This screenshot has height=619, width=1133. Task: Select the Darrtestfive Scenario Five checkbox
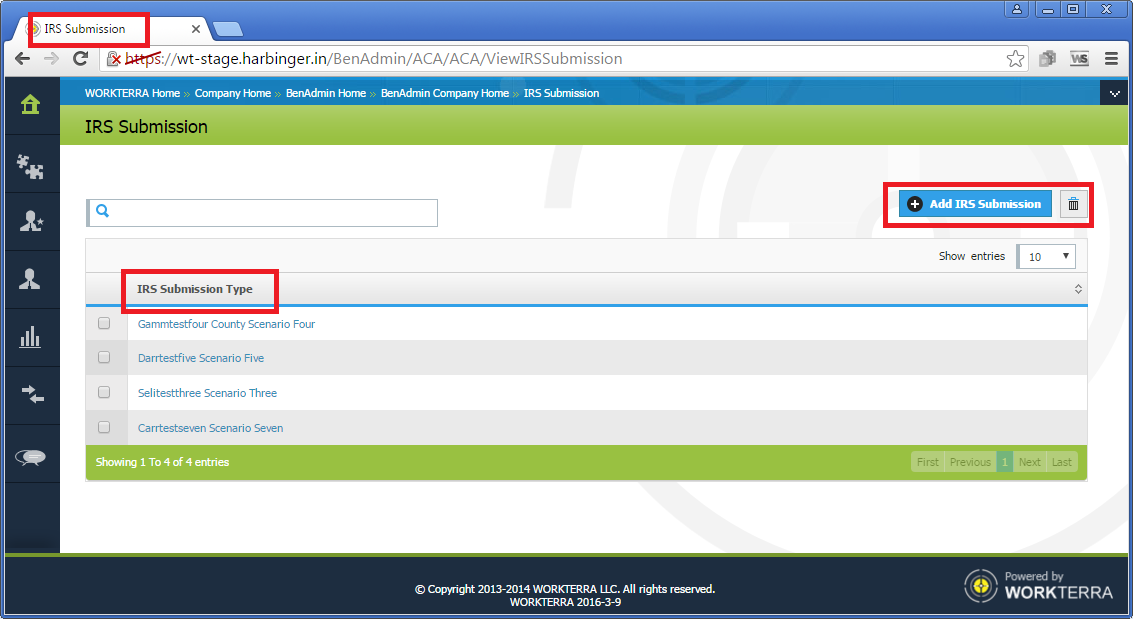pos(104,358)
